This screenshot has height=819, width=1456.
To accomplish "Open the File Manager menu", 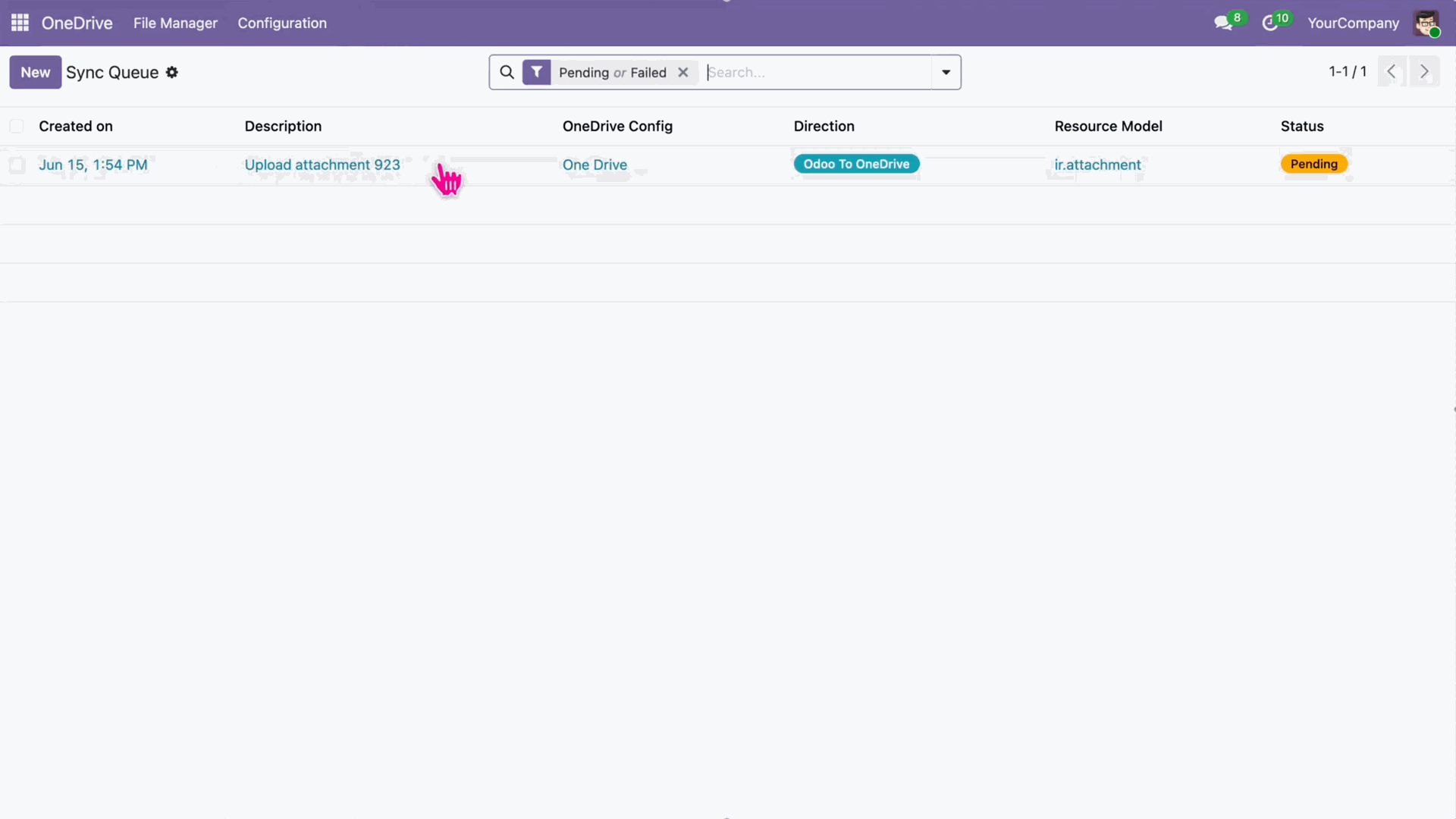I will pos(175,23).
